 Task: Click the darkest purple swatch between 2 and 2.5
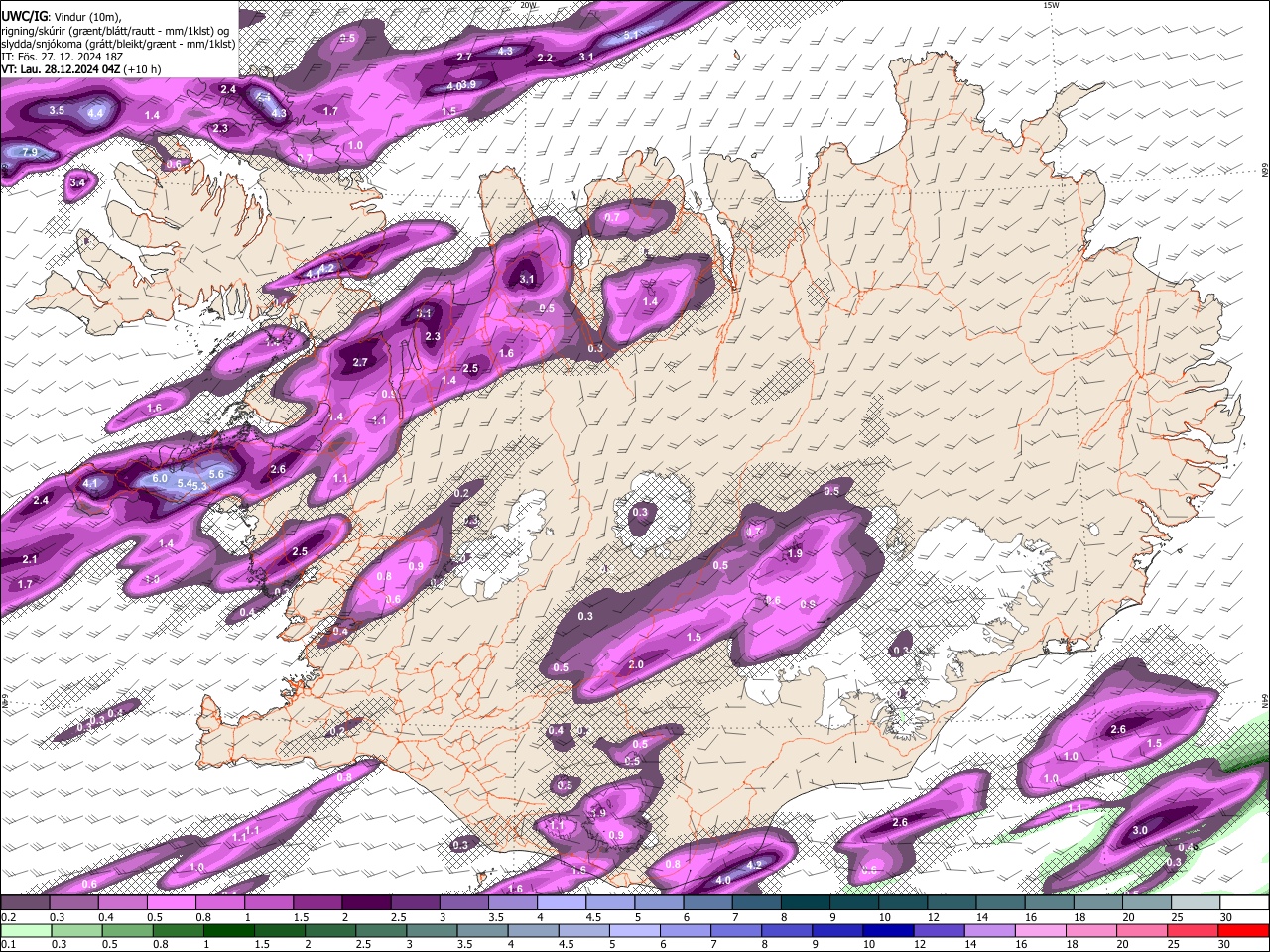click(366, 902)
